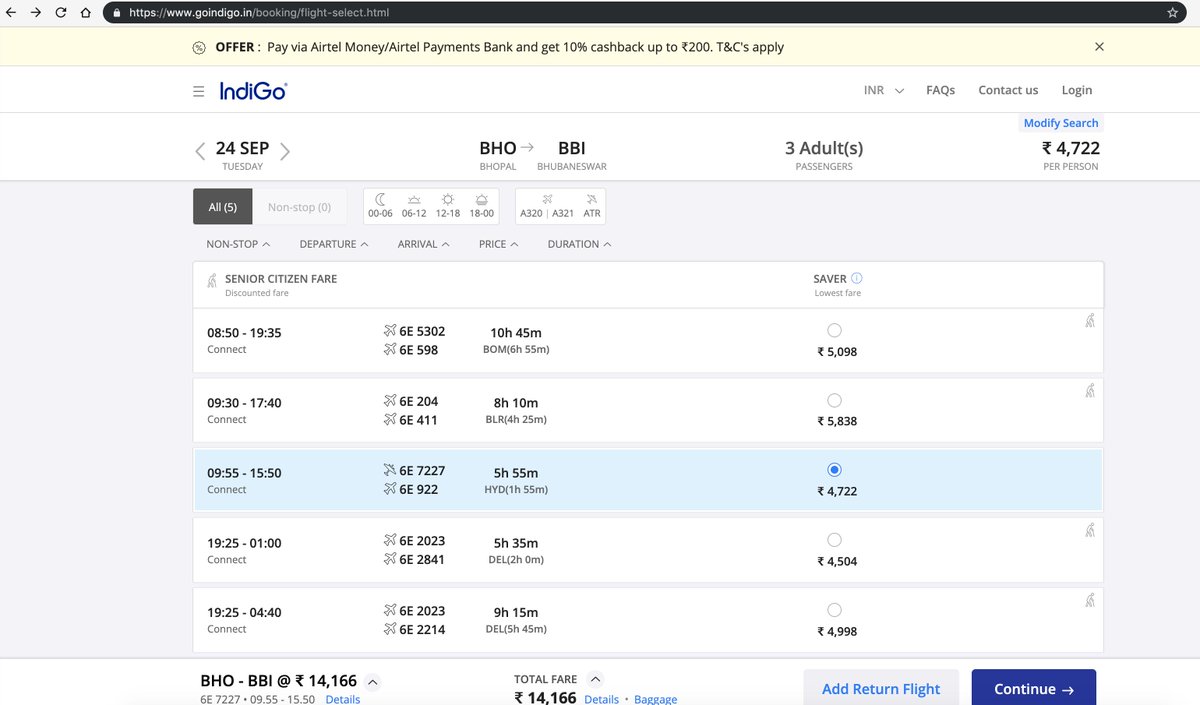The image size is (1200, 705).
Task: Go back with the browser back arrow
Action: (x=11, y=13)
